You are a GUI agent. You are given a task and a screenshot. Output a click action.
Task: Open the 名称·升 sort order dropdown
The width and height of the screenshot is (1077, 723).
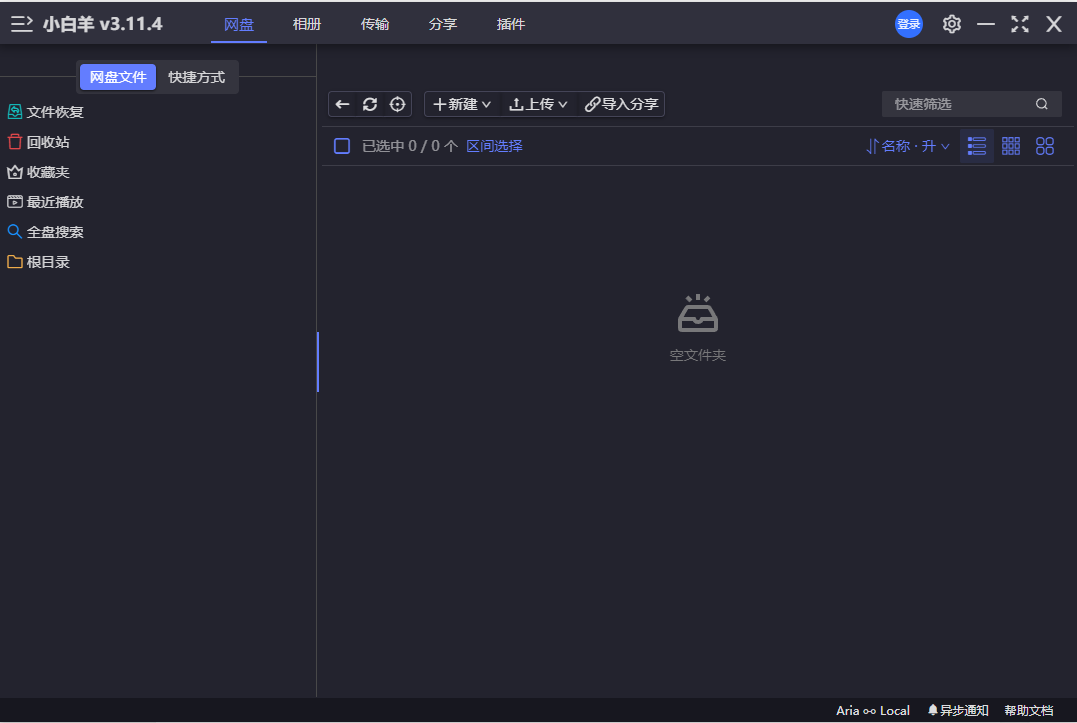(x=907, y=145)
